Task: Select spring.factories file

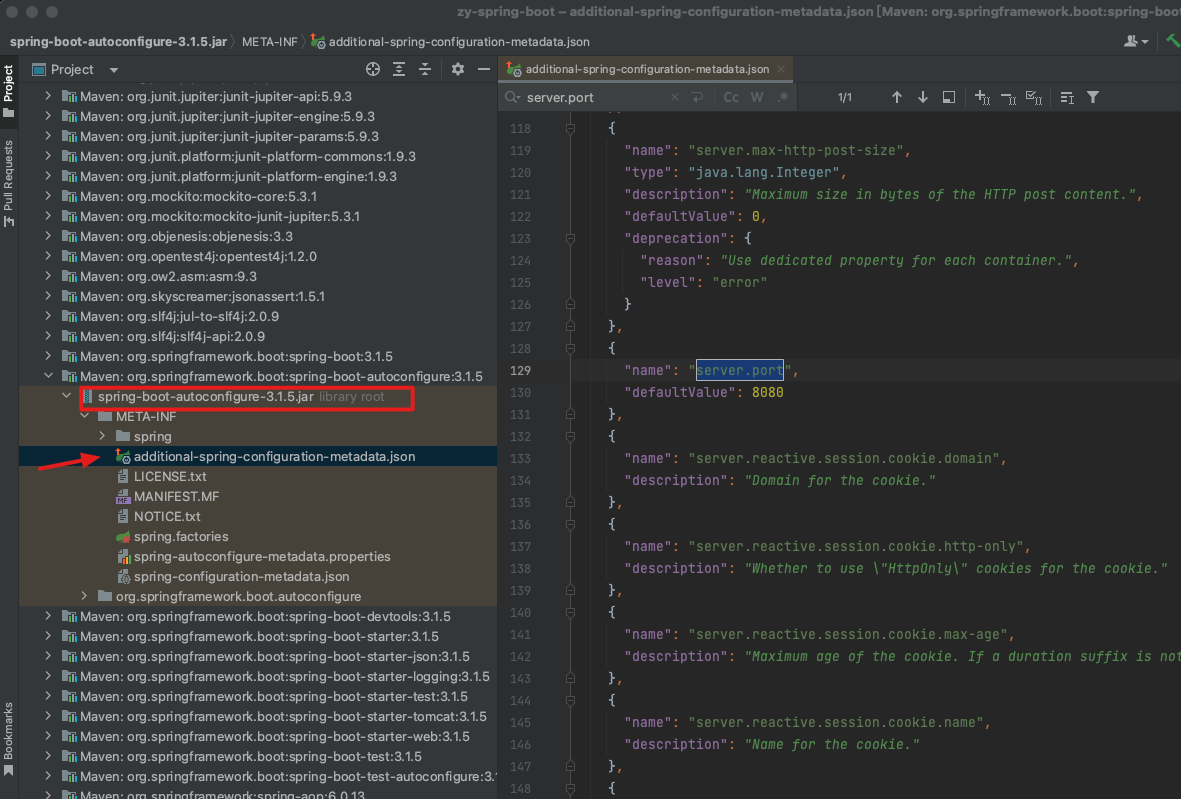Action: (x=181, y=536)
